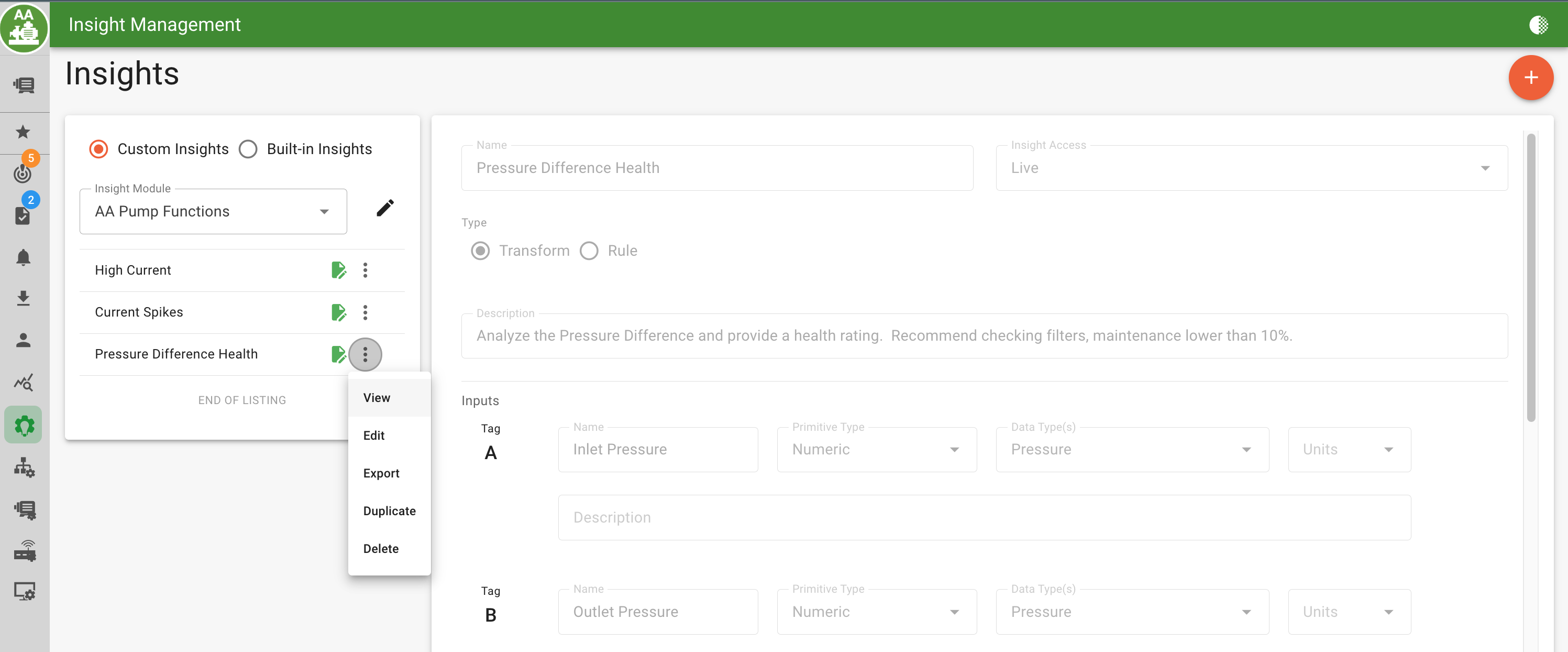Viewport: 1568px width, 652px height.
Task: Choose Duplicate from the context menu
Action: pos(389,510)
